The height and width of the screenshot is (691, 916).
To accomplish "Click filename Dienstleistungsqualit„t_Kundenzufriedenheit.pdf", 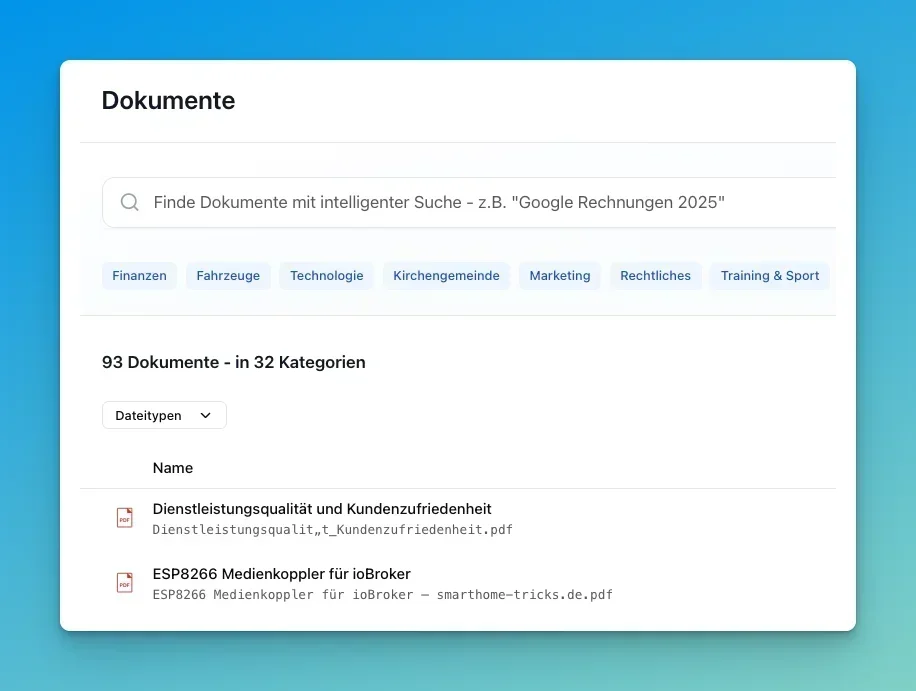I will pyautogui.click(x=332, y=530).
